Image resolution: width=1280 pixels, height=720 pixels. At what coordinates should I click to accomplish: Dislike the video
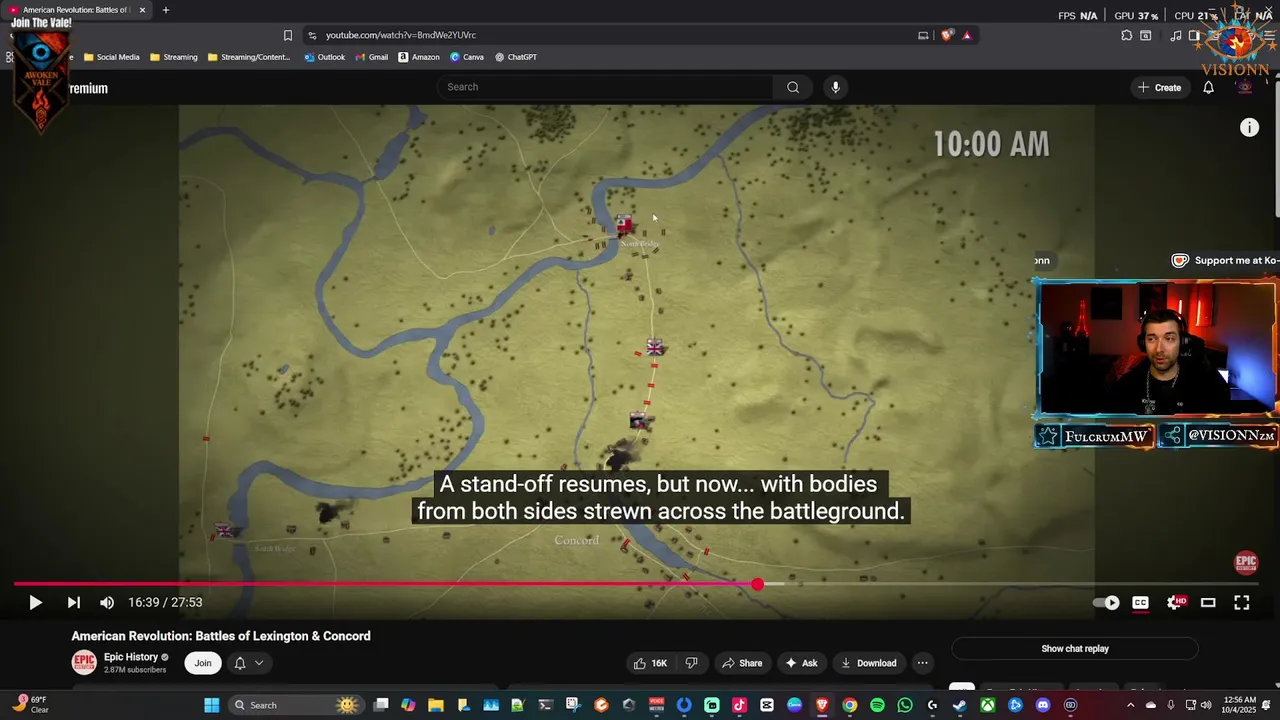[x=691, y=663]
